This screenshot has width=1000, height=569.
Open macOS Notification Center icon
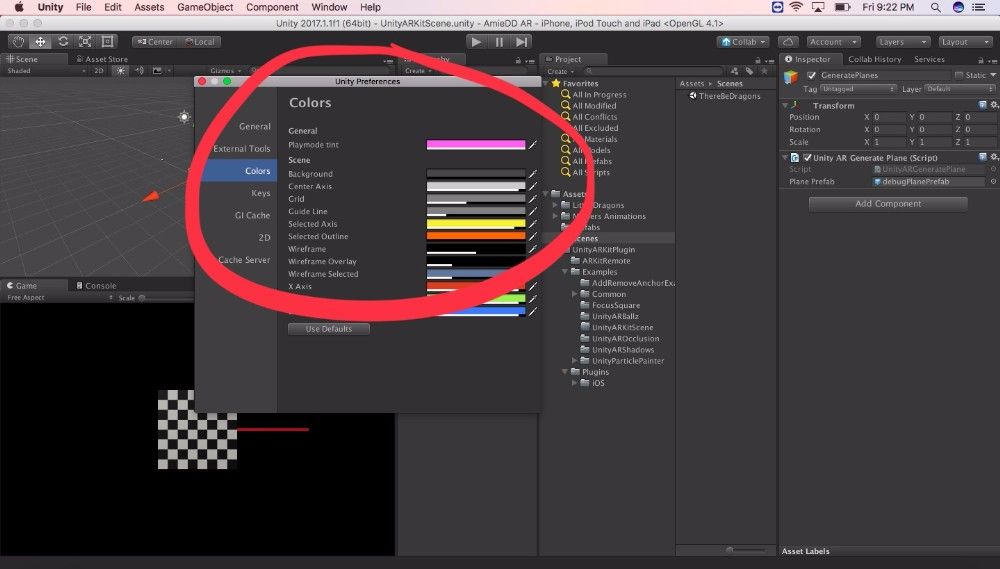coord(979,7)
